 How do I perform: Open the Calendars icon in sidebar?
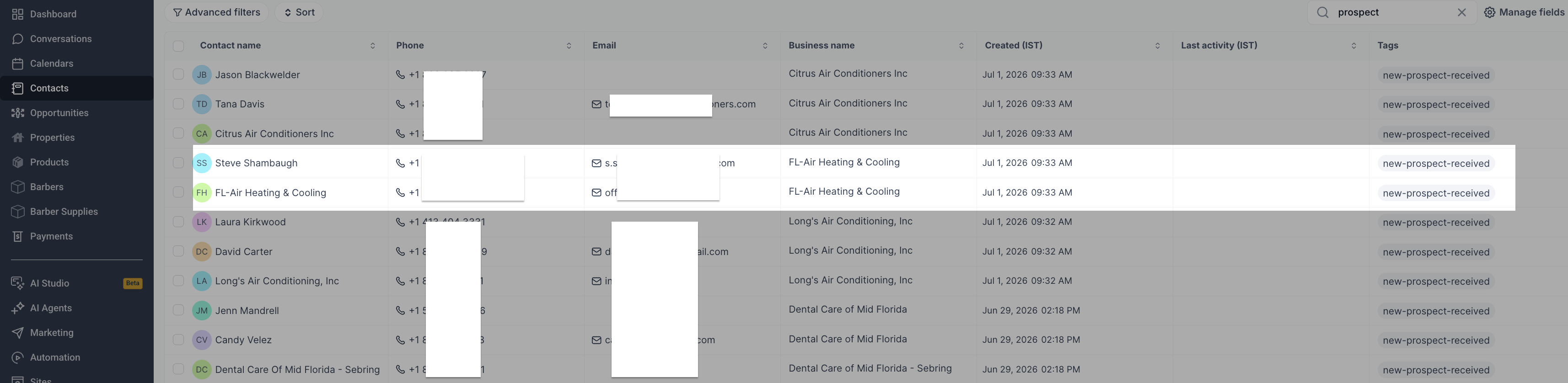tap(18, 64)
